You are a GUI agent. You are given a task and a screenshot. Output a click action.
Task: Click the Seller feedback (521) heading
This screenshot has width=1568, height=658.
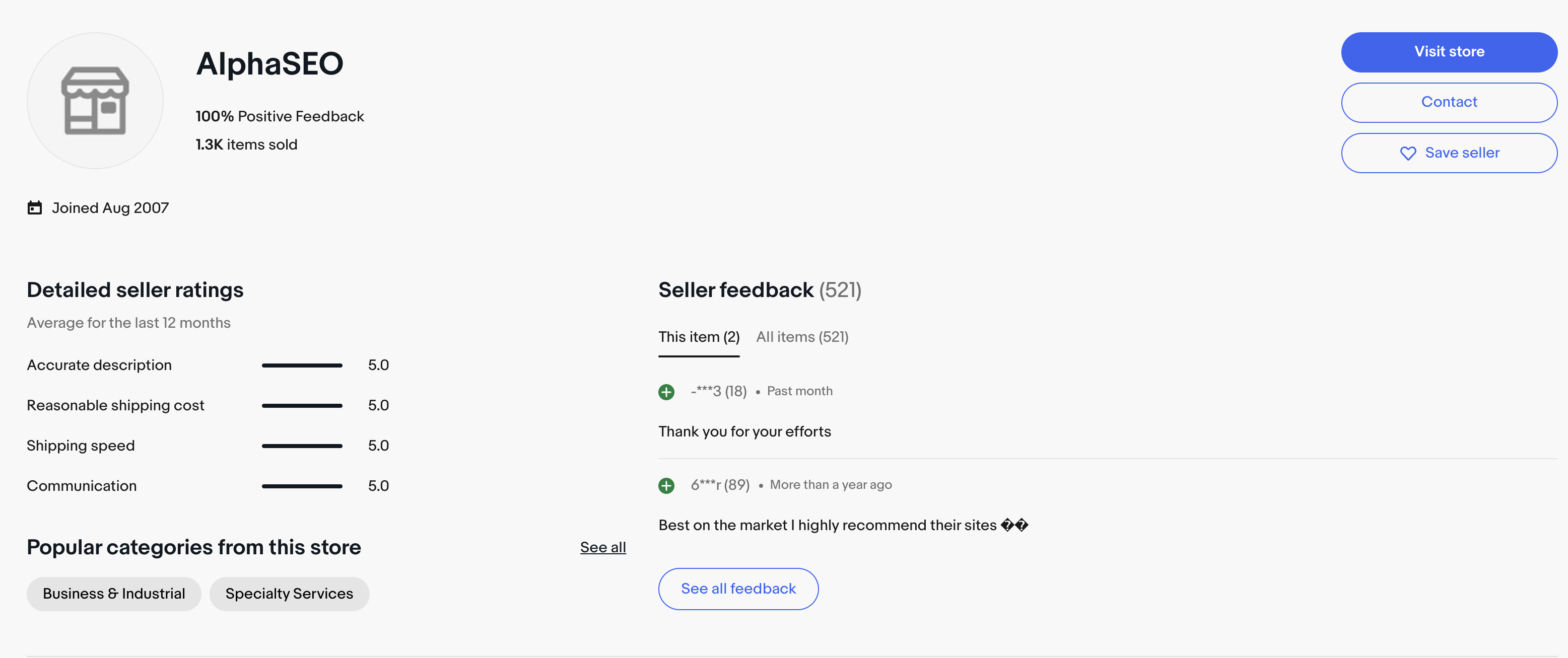pyautogui.click(x=760, y=290)
